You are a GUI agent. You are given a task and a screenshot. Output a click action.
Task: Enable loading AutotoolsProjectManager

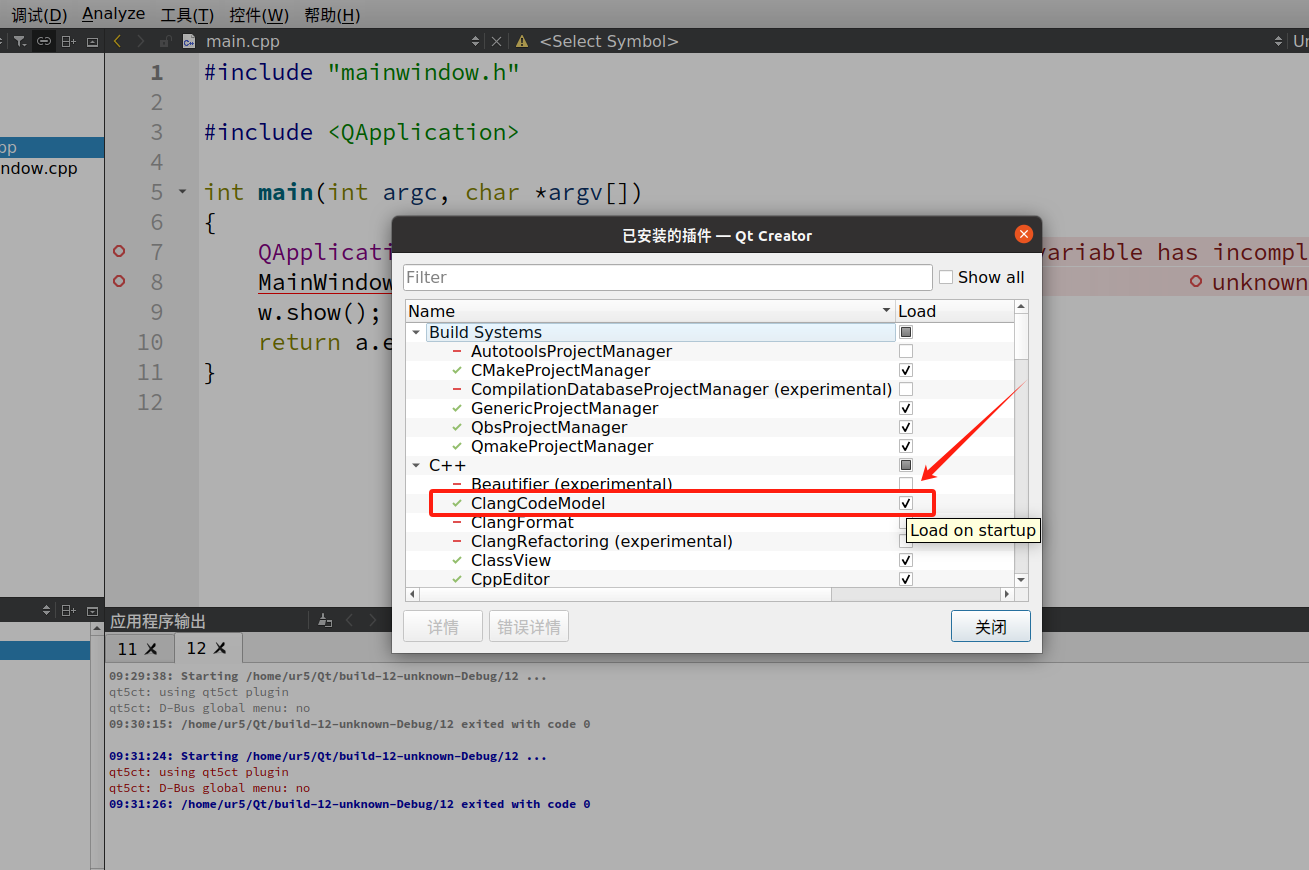pos(906,351)
